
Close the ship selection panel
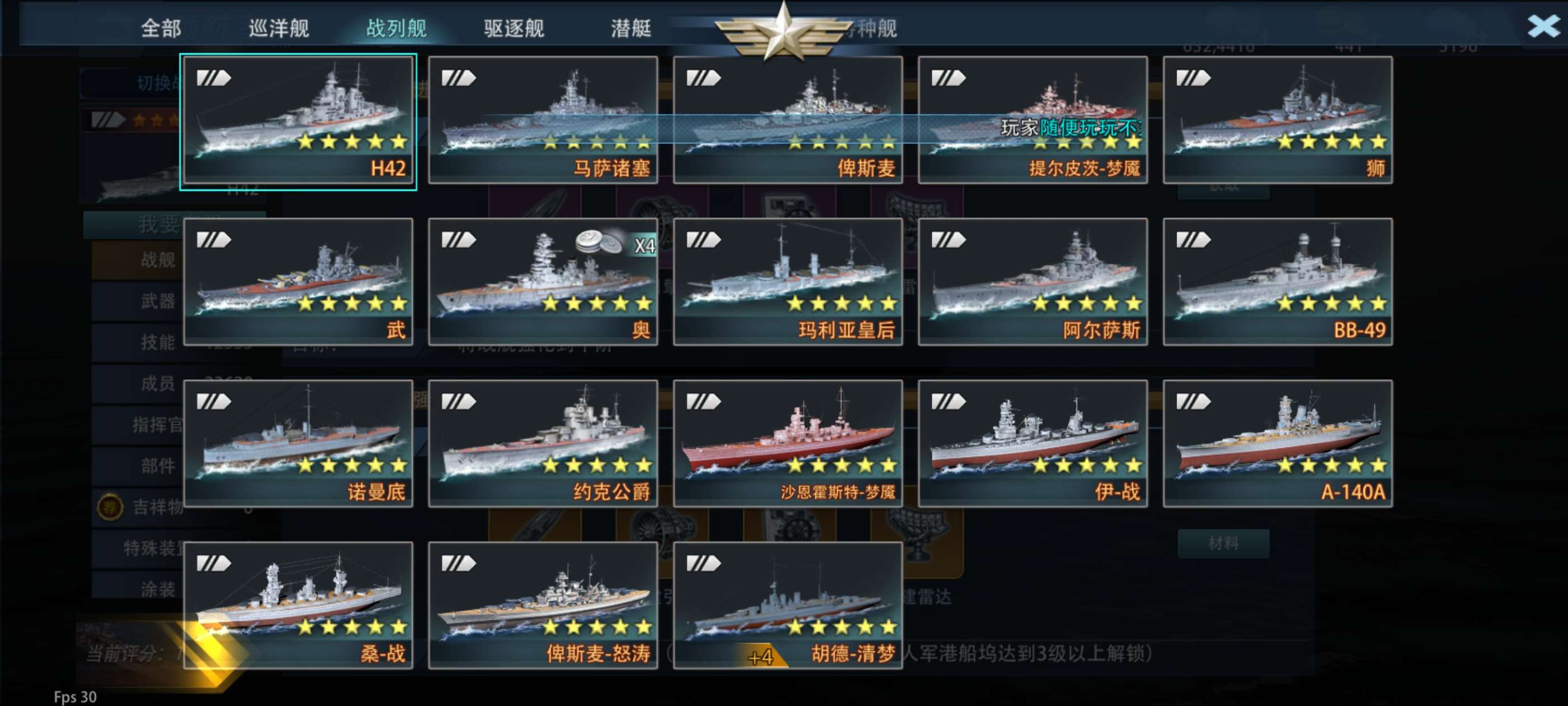click(1543, 26)
